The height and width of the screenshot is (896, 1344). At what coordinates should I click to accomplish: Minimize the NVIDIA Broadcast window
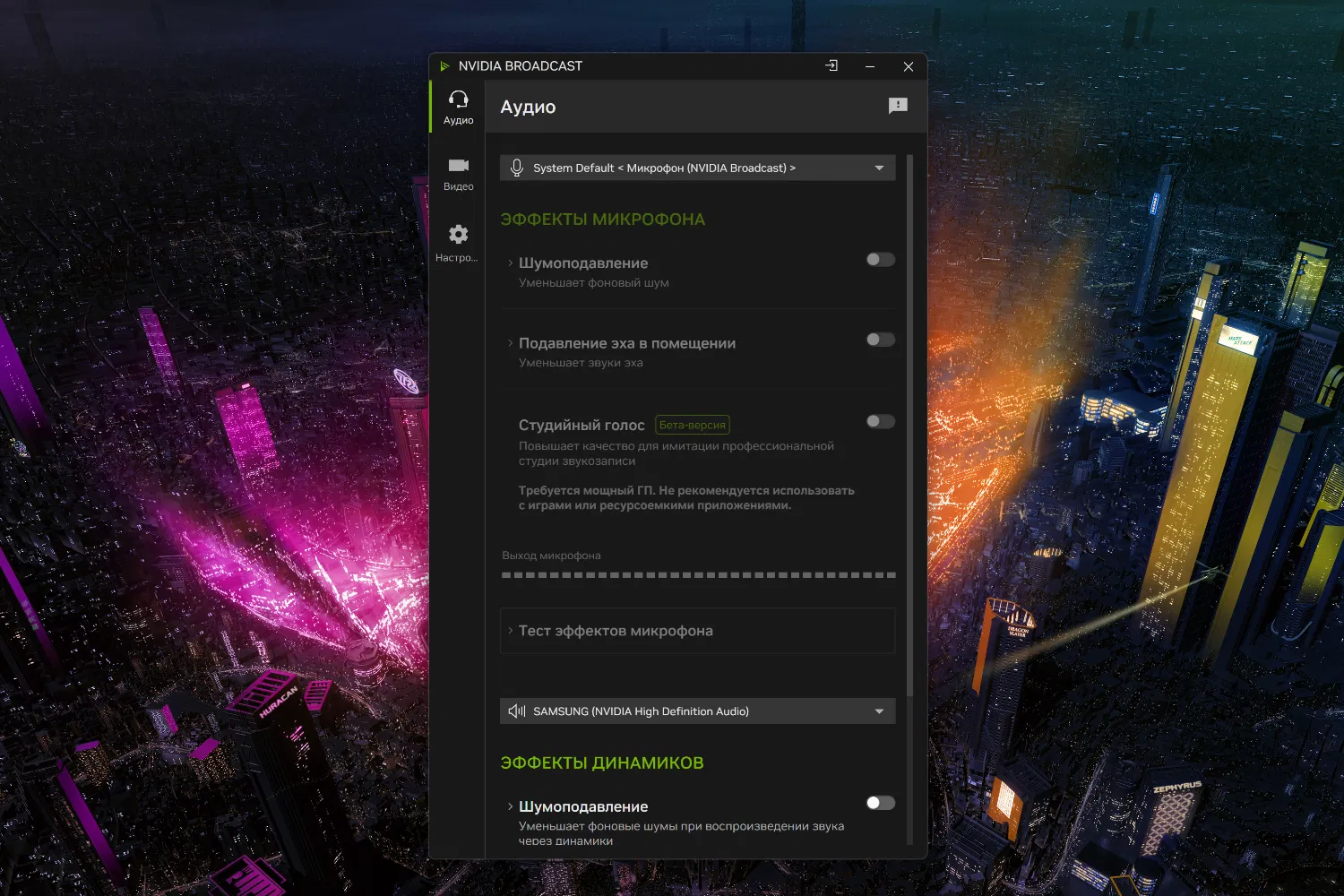pyautogui.click(x=870, y=66)
